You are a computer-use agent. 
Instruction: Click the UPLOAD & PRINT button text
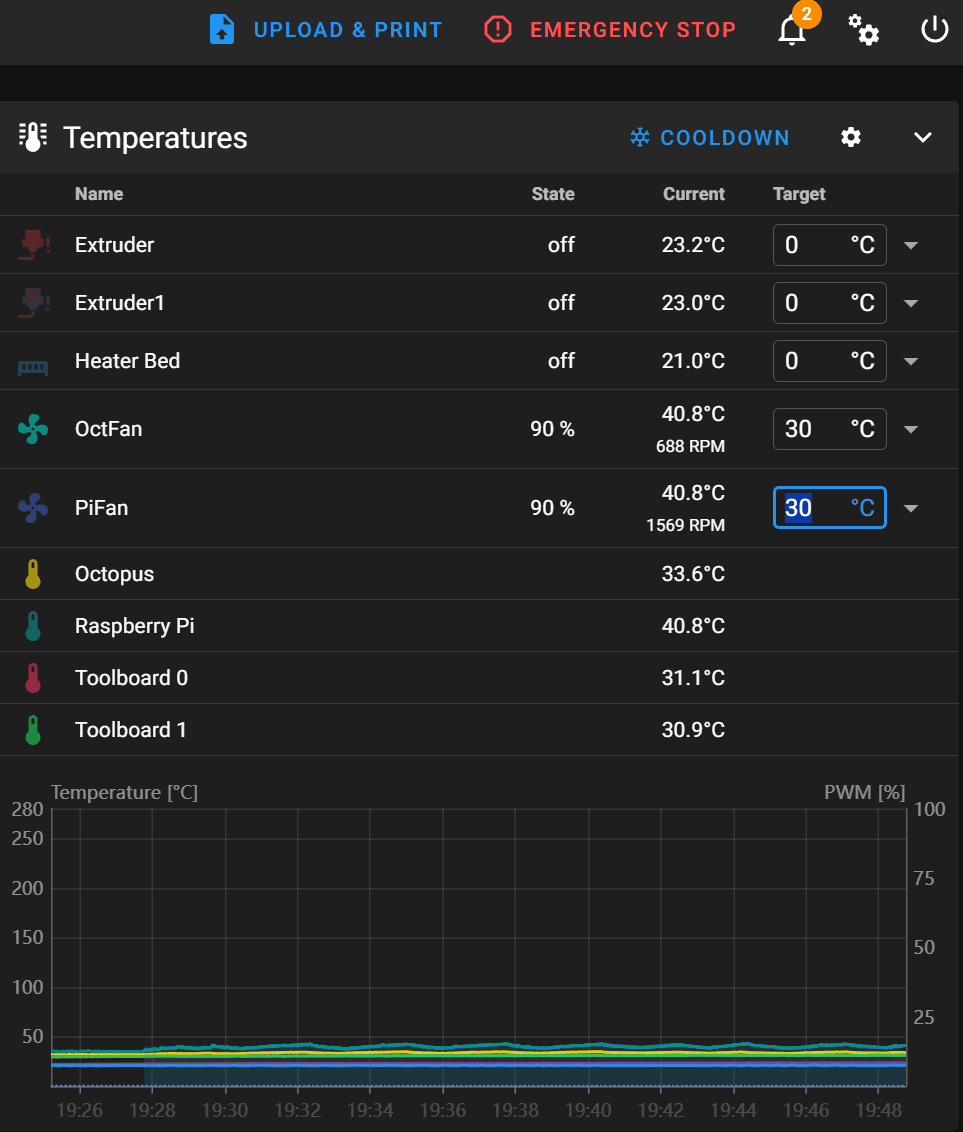tap(347, 30)
